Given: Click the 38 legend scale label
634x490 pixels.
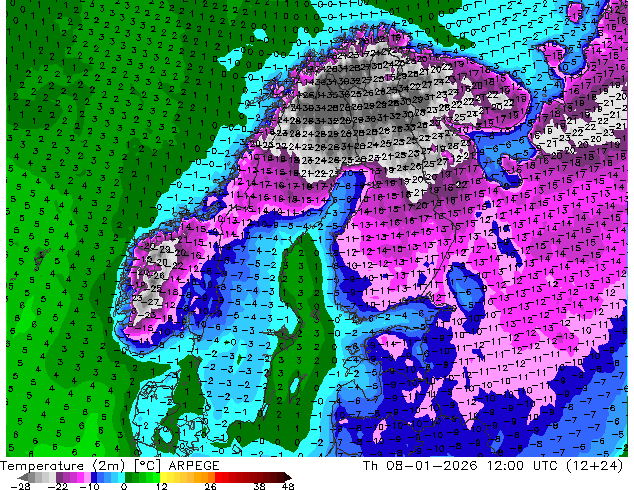Looking at the screenshot, I should (260, 486).
